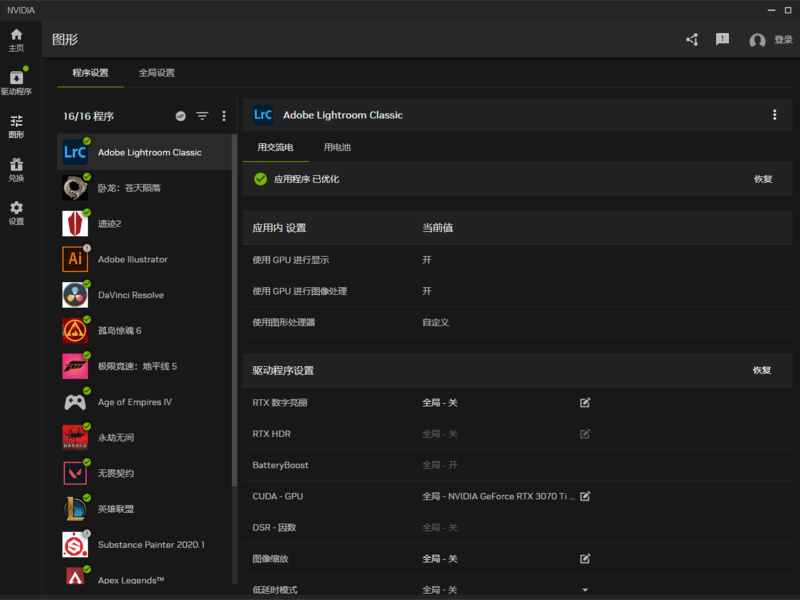This screenshot has height=600, width=800.
Task: Open the program list filter icon
Action: coord(203,116)
